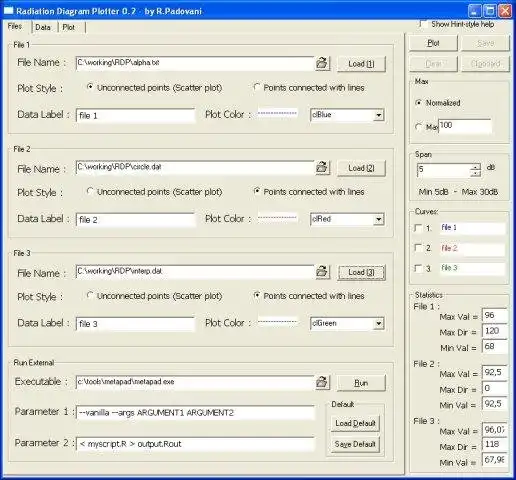Screen dimensions: 516x480
Task: Click the Span value field
Action: (x=444, y=170)
